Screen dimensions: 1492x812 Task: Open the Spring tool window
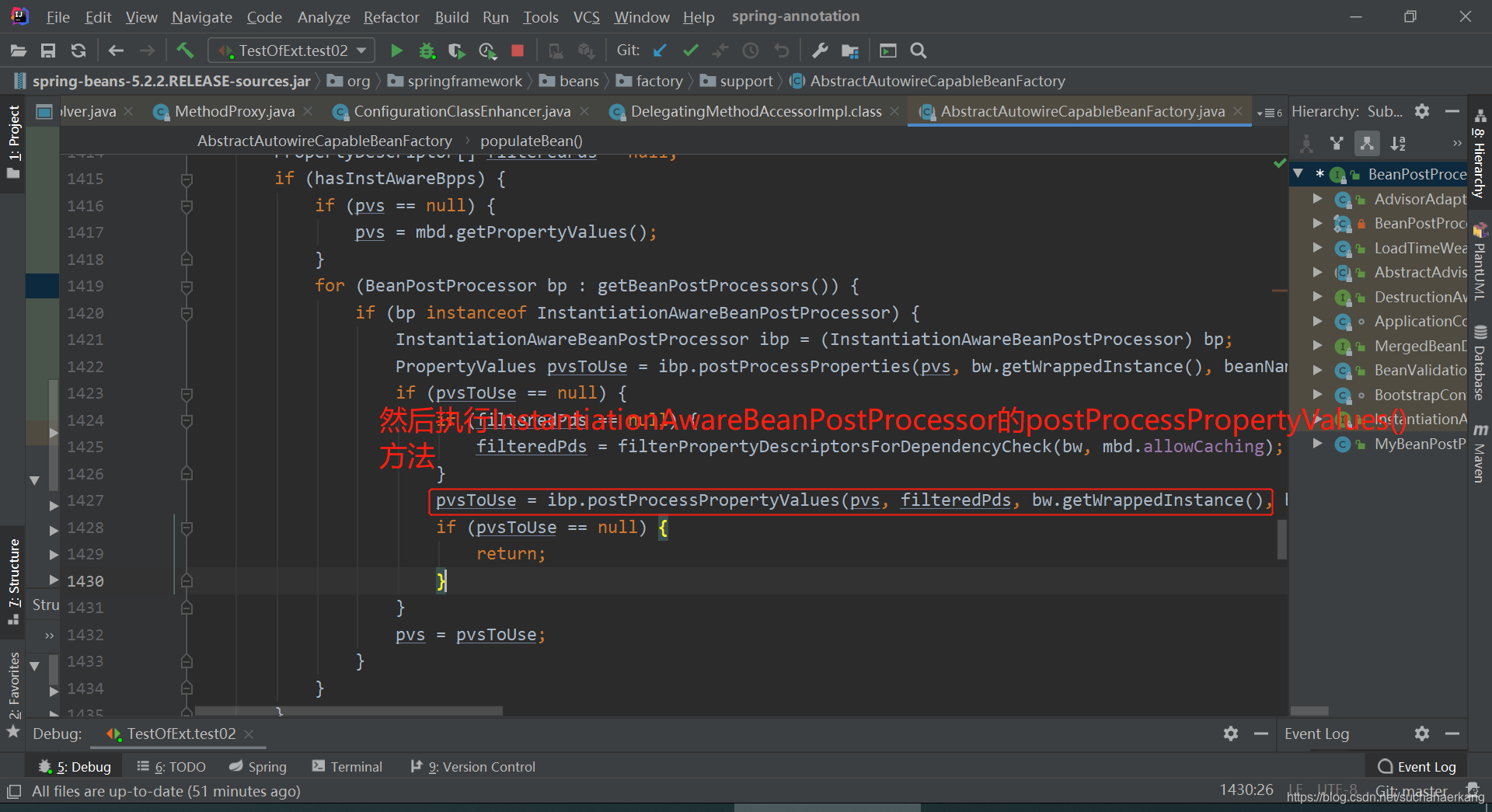pos(259,767)
